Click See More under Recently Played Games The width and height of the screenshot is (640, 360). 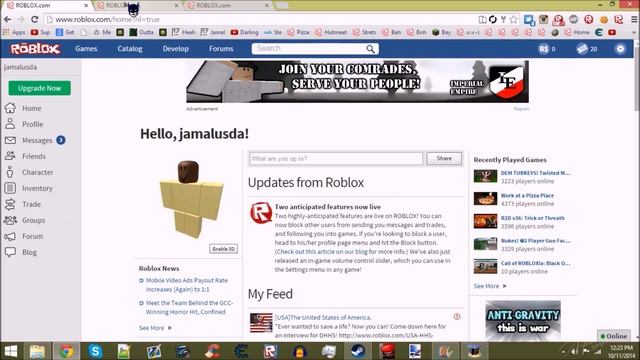click(x=490, y=286)
